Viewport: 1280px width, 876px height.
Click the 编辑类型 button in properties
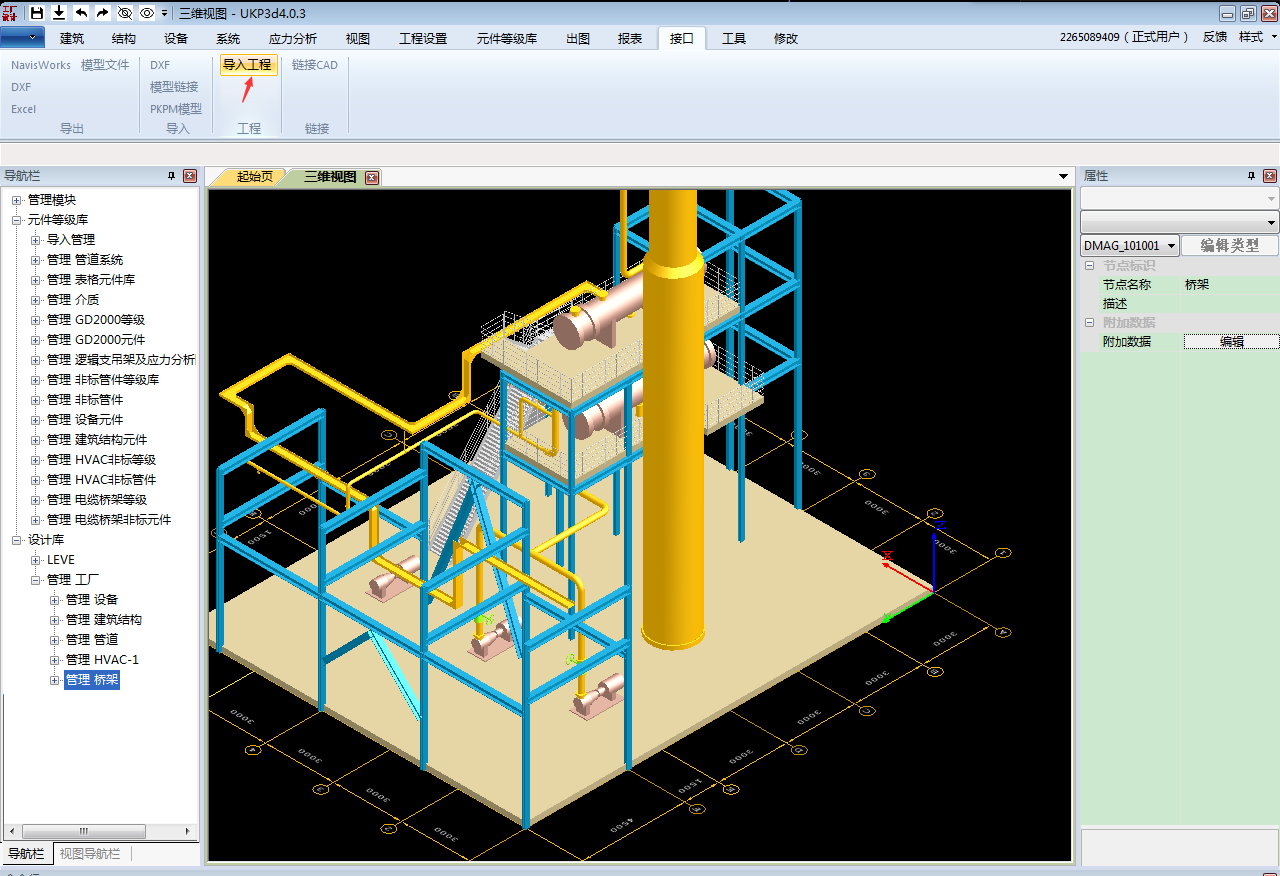(1229, 246)
